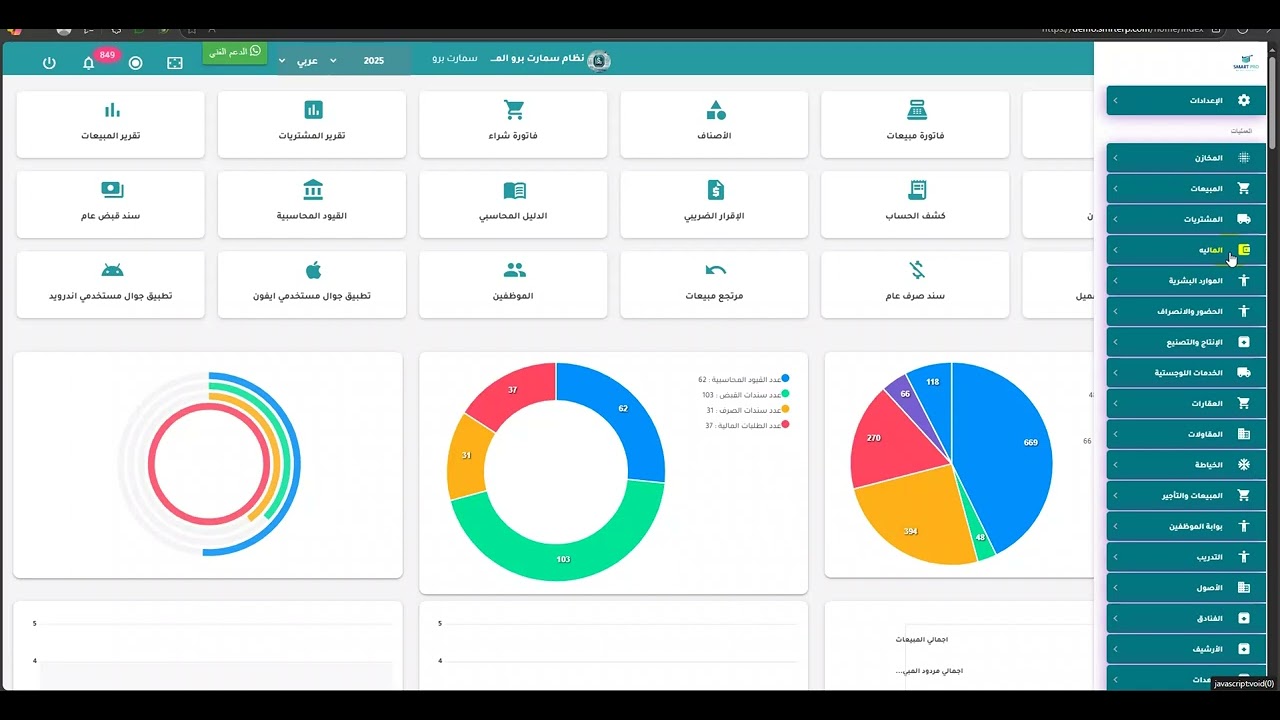Expand الخياطة using its chevron

(x=1116, y=465)
